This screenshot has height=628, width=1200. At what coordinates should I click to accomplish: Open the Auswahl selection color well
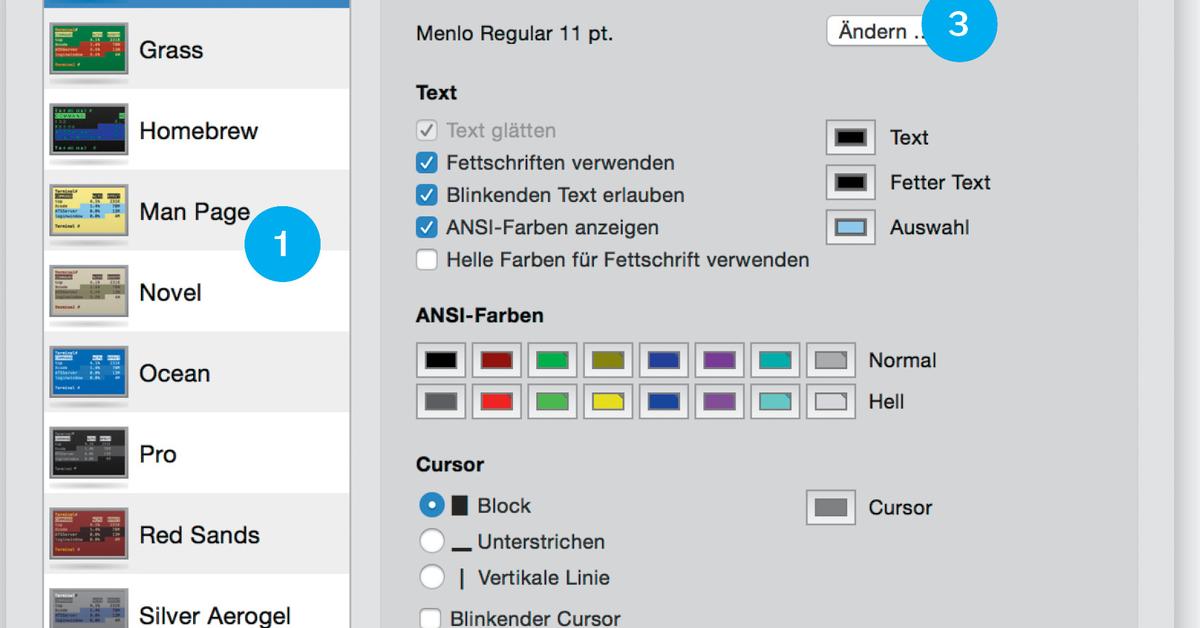851,227
